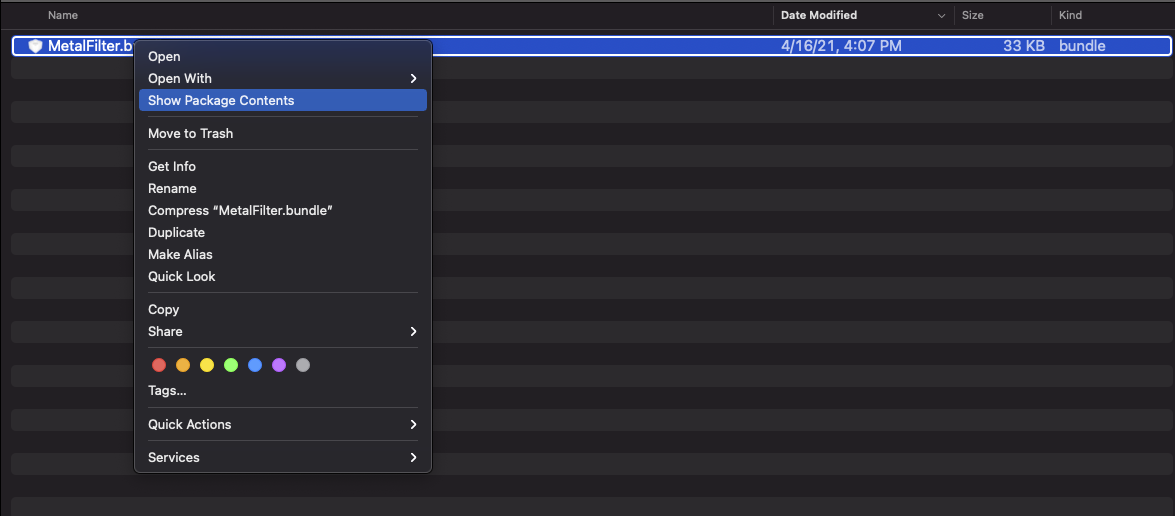Compress "MetalFilter.bundle" via context menu
1175x516 pixels.
click(283, 210)
